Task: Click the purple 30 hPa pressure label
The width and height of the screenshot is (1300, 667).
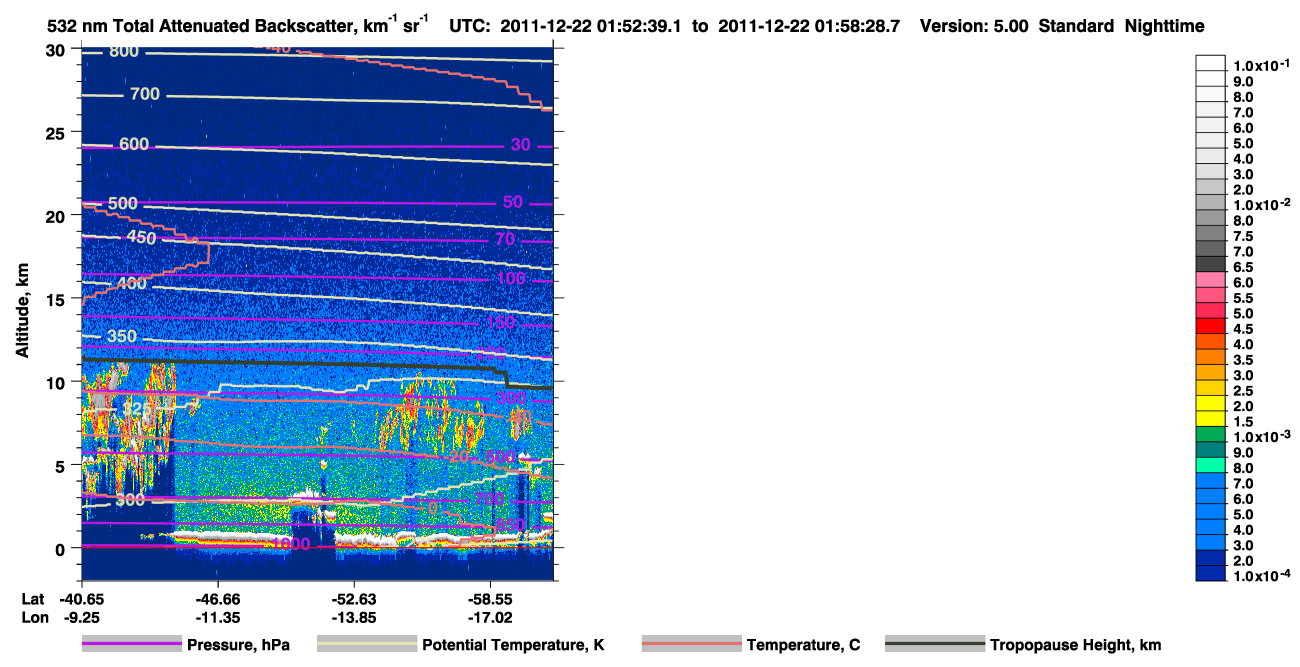Action: tap(520, 145)
